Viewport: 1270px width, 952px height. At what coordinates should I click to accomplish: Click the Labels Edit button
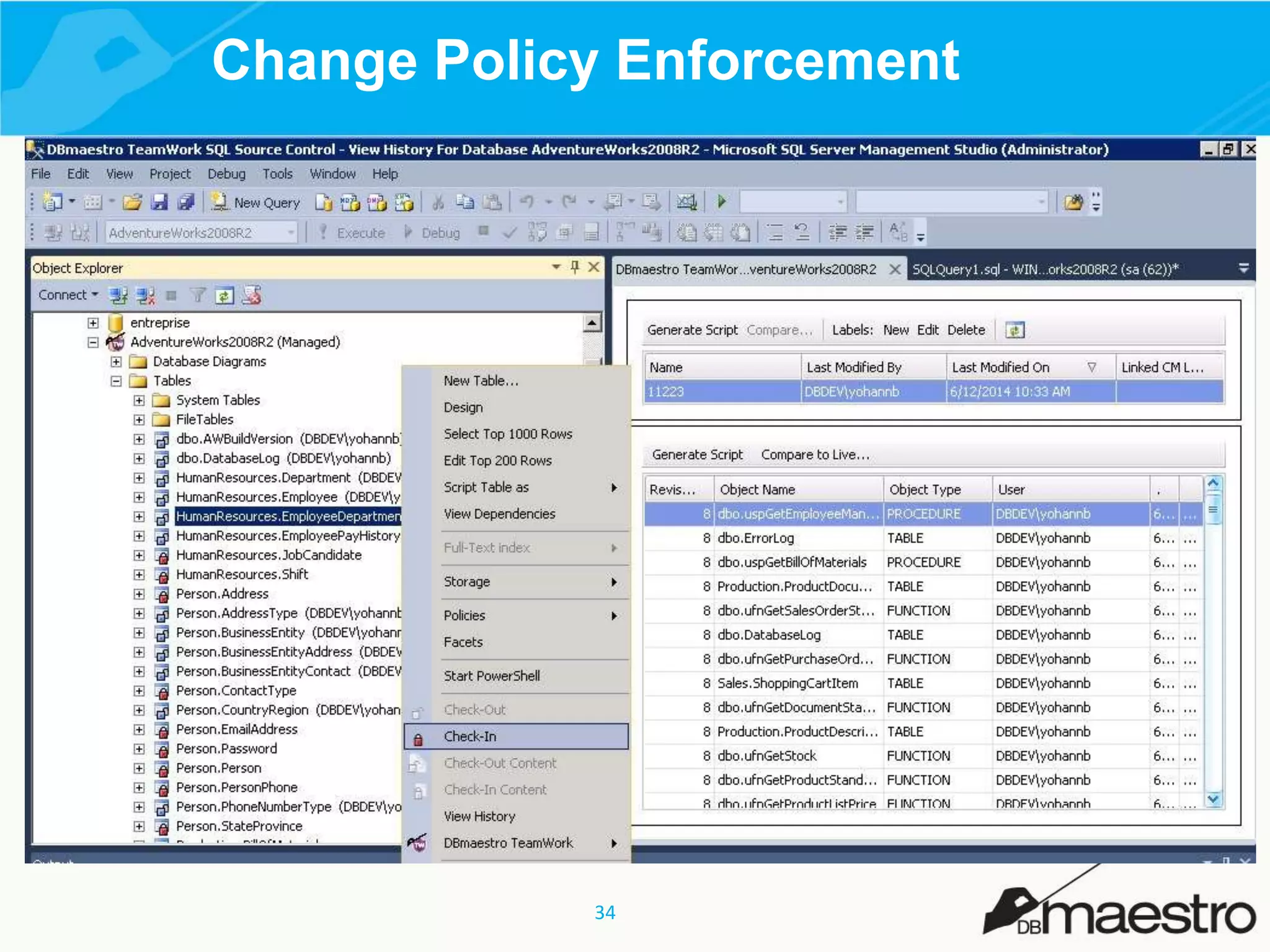[x=928, y=330]
